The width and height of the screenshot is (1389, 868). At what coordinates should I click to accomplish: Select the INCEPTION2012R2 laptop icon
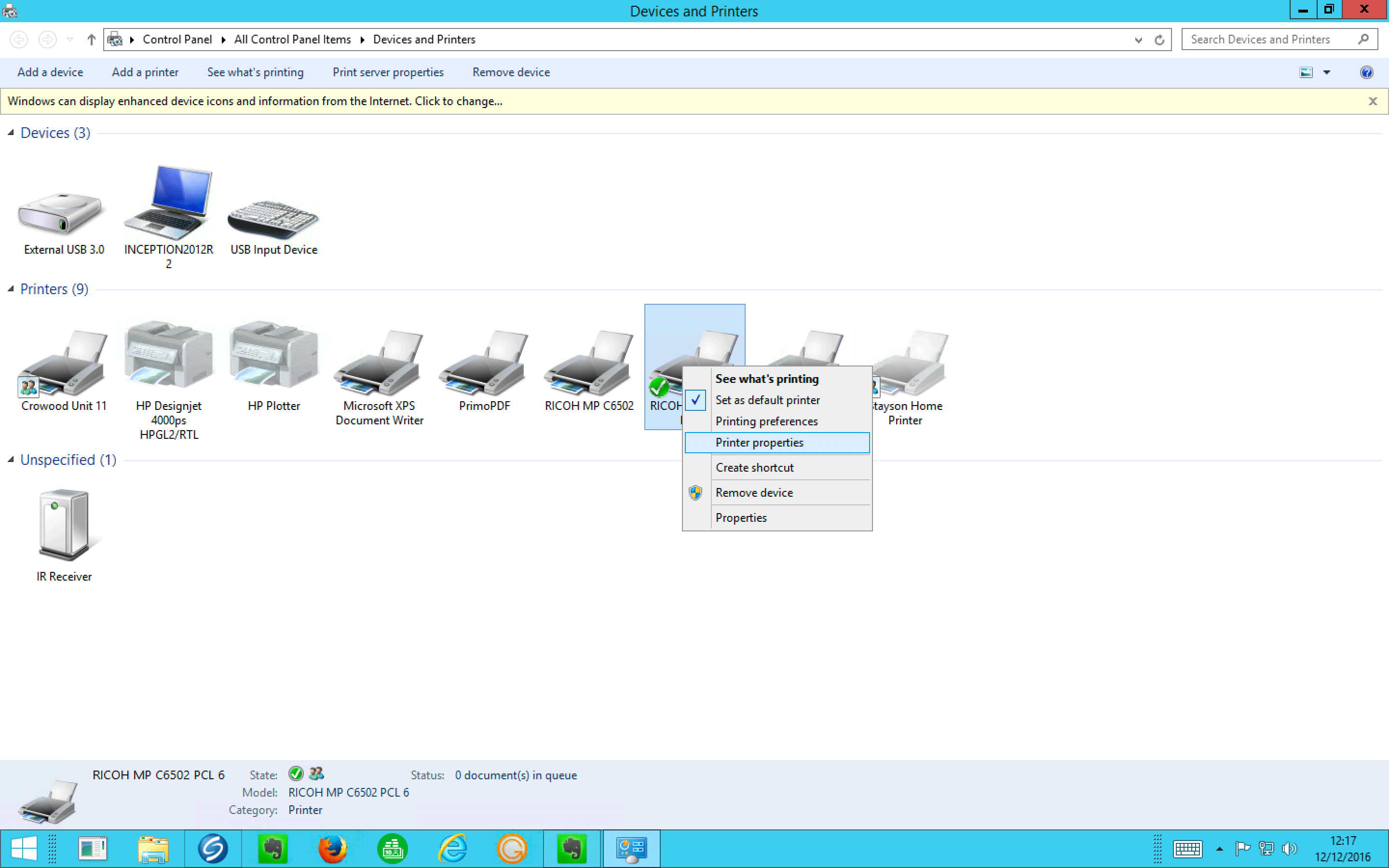tap(169, 202)
